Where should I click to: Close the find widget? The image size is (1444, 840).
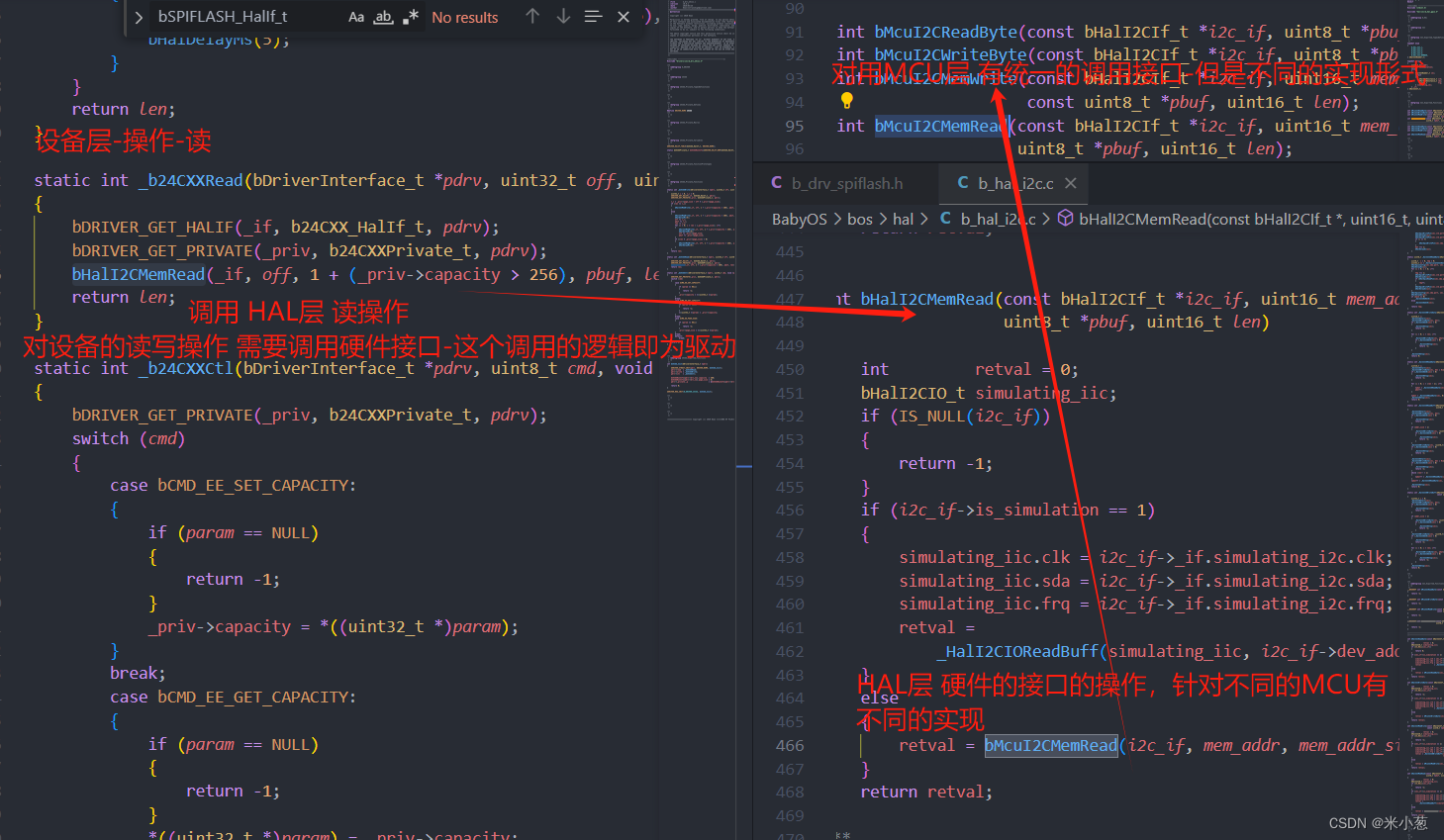(624, 16)
